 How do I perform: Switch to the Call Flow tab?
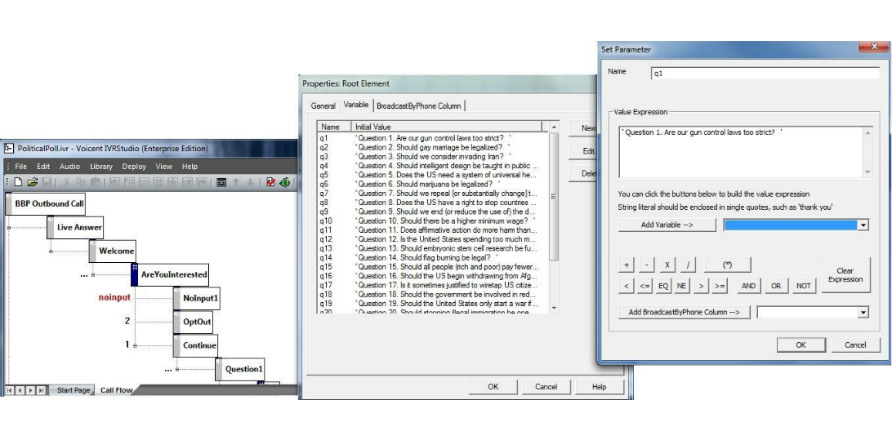click(116, 390)
